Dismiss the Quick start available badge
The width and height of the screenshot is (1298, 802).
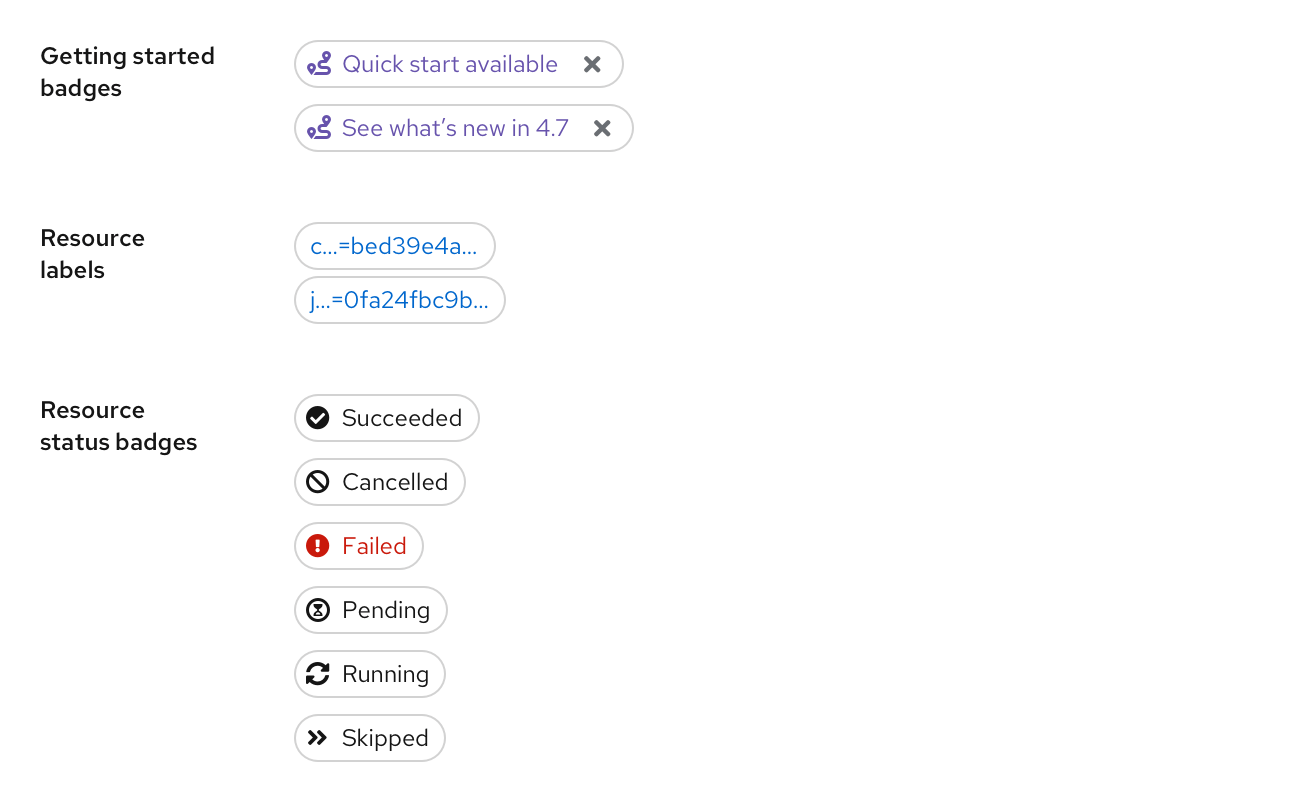click(x=592, y=64)
